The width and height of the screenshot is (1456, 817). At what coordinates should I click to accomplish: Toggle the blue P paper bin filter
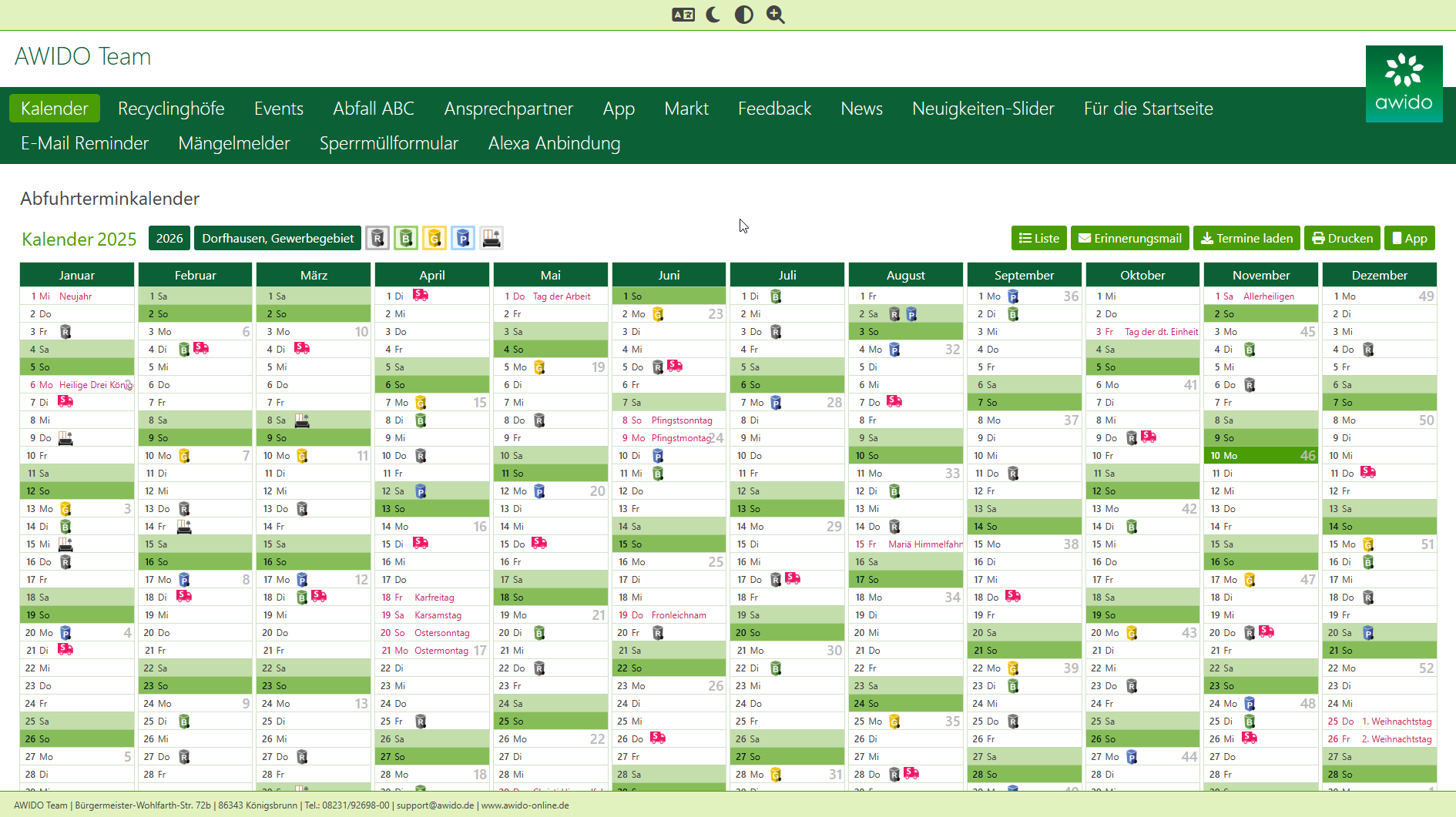[462, 238]
